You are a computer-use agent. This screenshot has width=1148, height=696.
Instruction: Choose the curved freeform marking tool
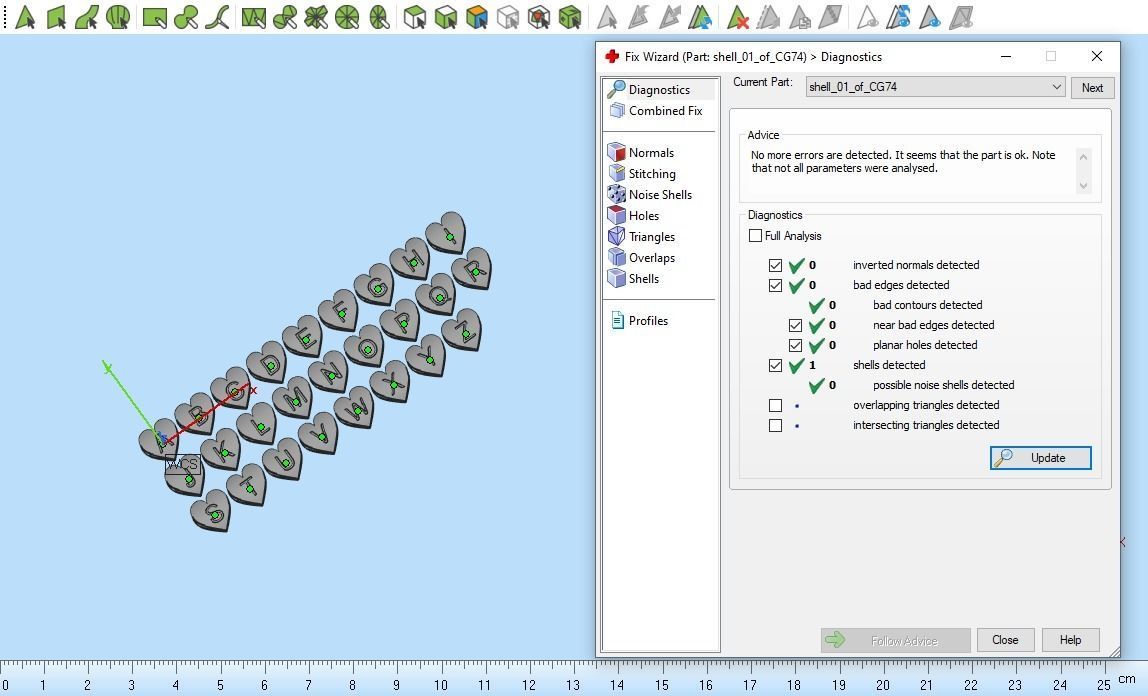(217, 16)
